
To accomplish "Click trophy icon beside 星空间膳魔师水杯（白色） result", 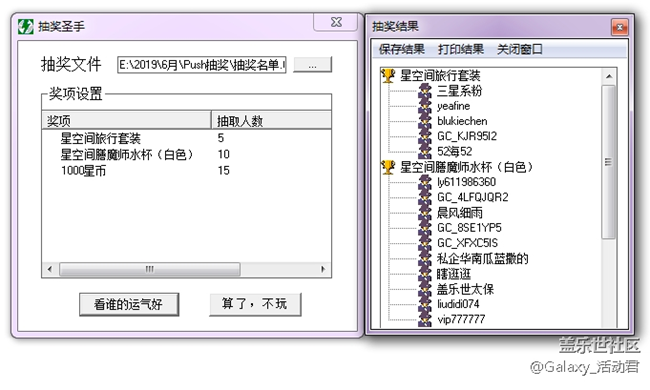I will tap(388, 167).
